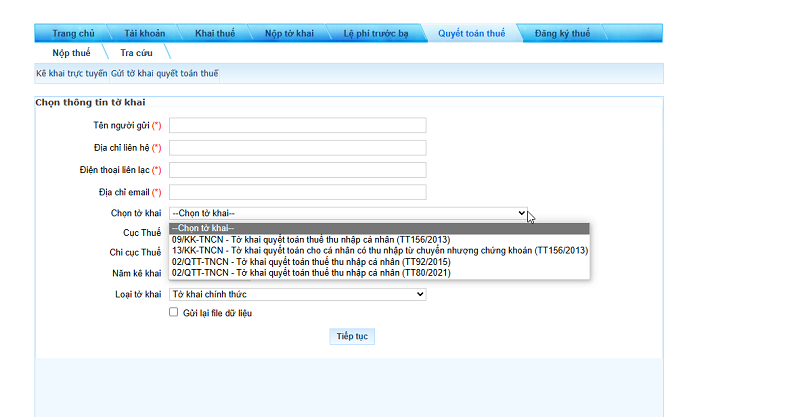Go to the Nộp tờ khai tab
800x417 pixels.
(x=289, y=33)
